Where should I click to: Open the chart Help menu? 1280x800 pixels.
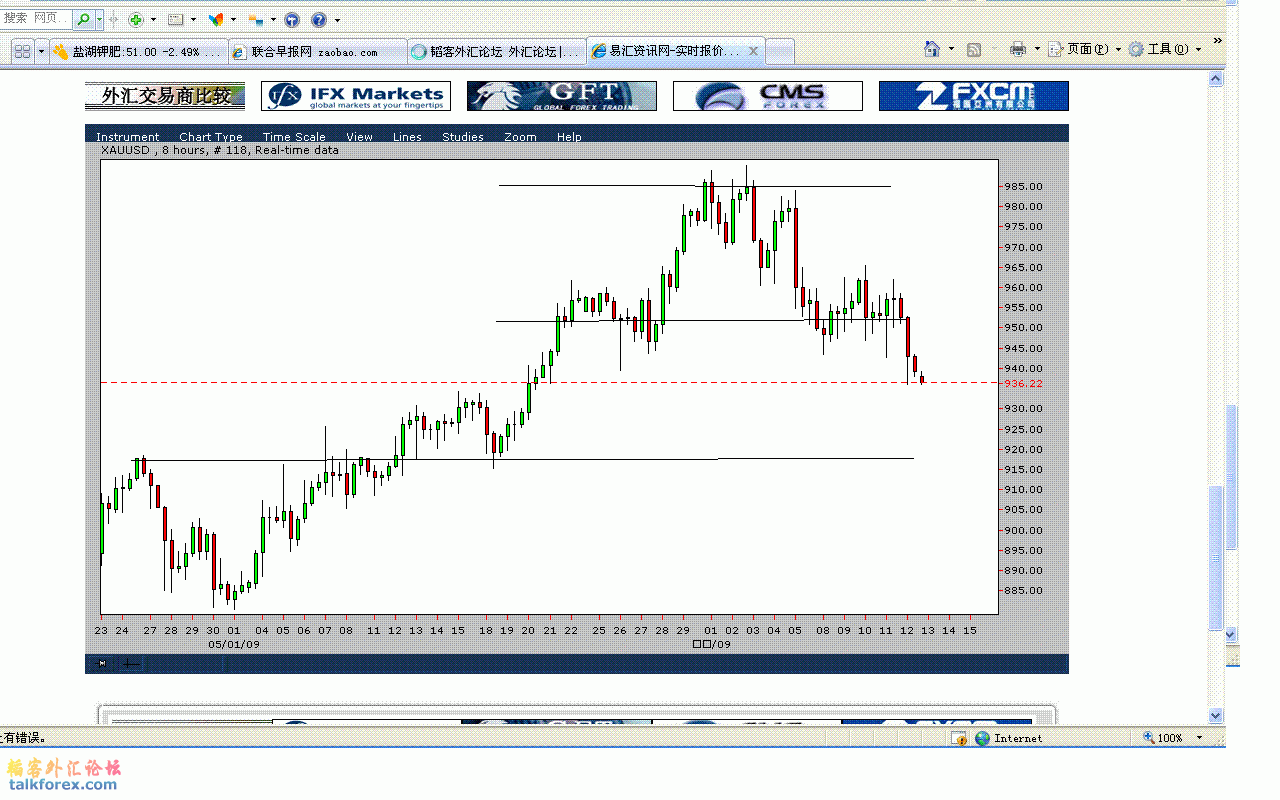[569, 137]
